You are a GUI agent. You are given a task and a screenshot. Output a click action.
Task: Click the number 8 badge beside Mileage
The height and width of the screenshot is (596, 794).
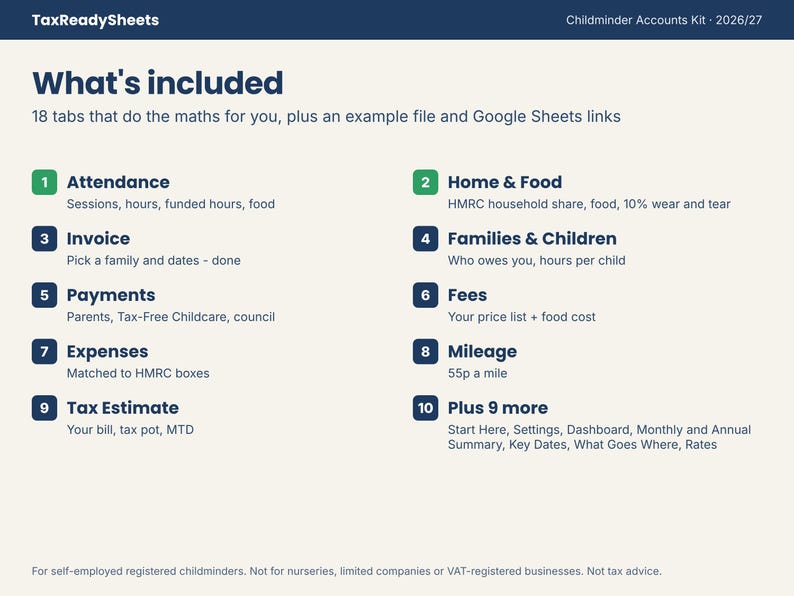pos(425,351)
